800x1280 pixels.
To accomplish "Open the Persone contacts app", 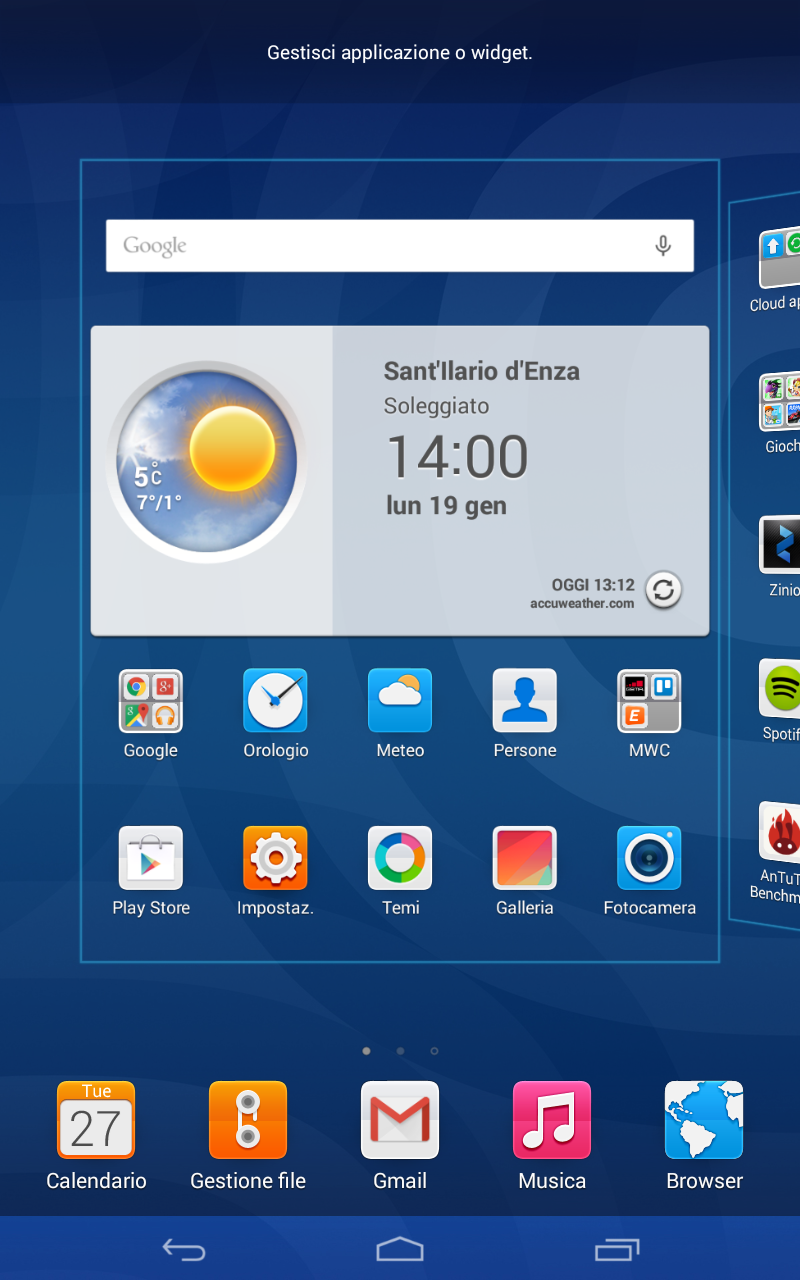I will 525,701.
